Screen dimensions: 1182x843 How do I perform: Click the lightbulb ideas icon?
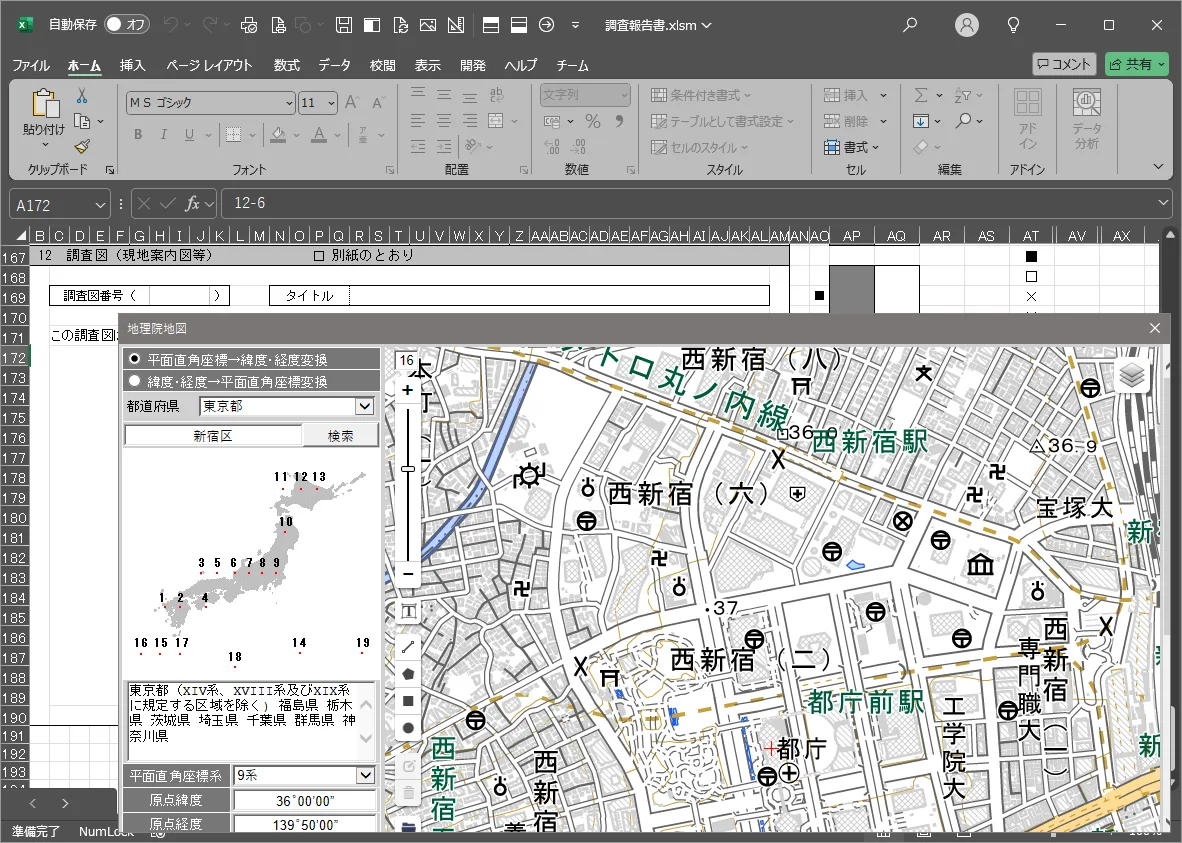tap(1013, 25)
